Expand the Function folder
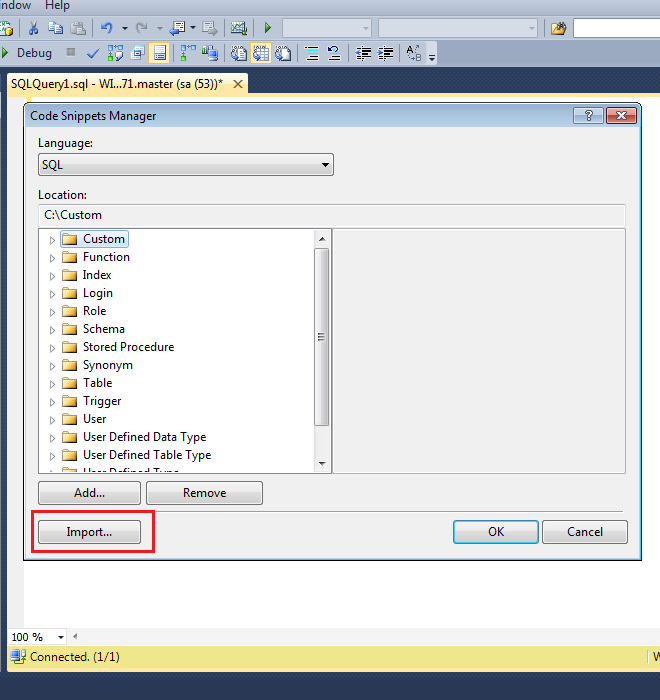The height and width of the screenshot is (700, 660). (x=53, y=258)
